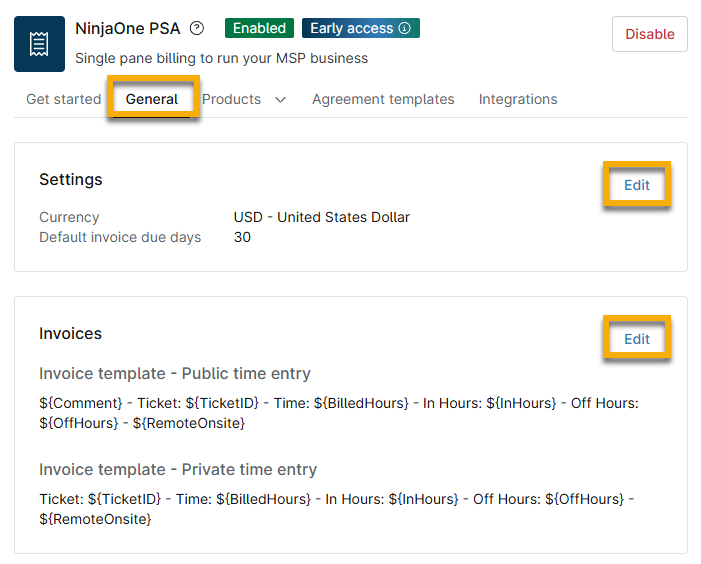Image resolution: width=701 pixels, height=564 pixels.
Task: Select the General tab
Action: coord(152,99)
